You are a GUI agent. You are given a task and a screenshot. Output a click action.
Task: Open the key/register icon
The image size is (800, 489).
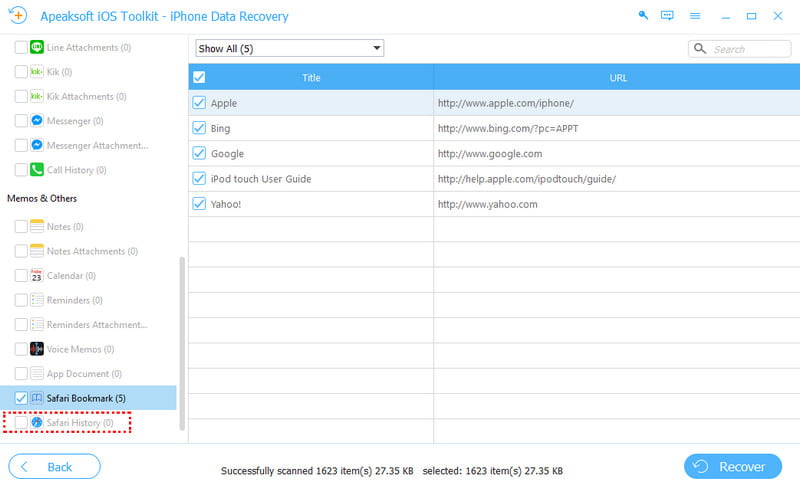(643, 15)
